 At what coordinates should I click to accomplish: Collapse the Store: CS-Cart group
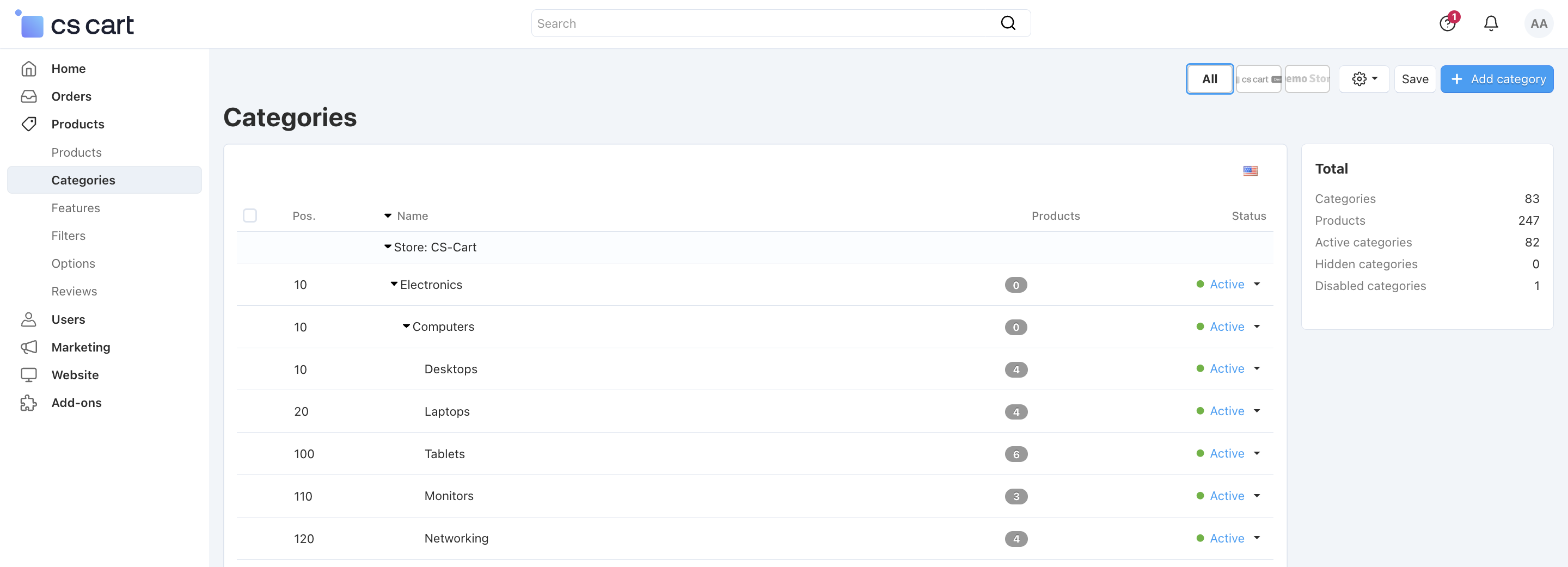point(388,246)
